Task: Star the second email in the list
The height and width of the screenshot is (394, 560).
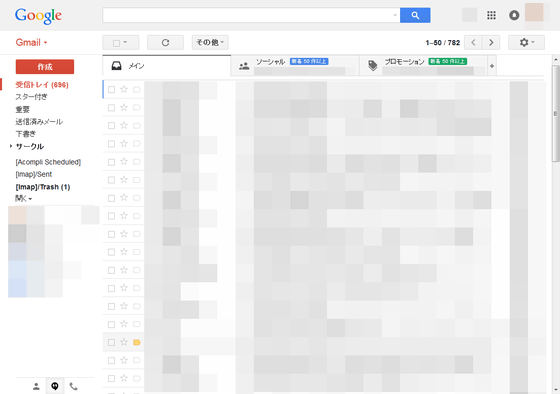Action: pyautogui.click(x=124, y=107)
